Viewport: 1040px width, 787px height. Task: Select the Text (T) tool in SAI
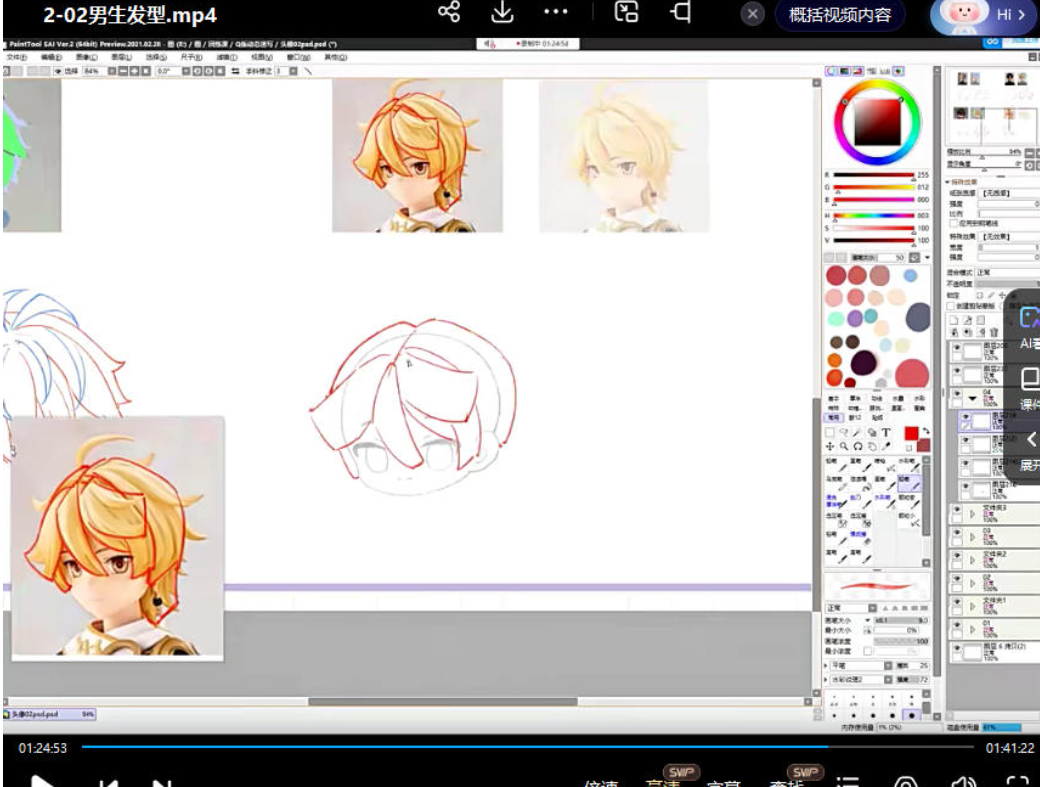(885, 432)
